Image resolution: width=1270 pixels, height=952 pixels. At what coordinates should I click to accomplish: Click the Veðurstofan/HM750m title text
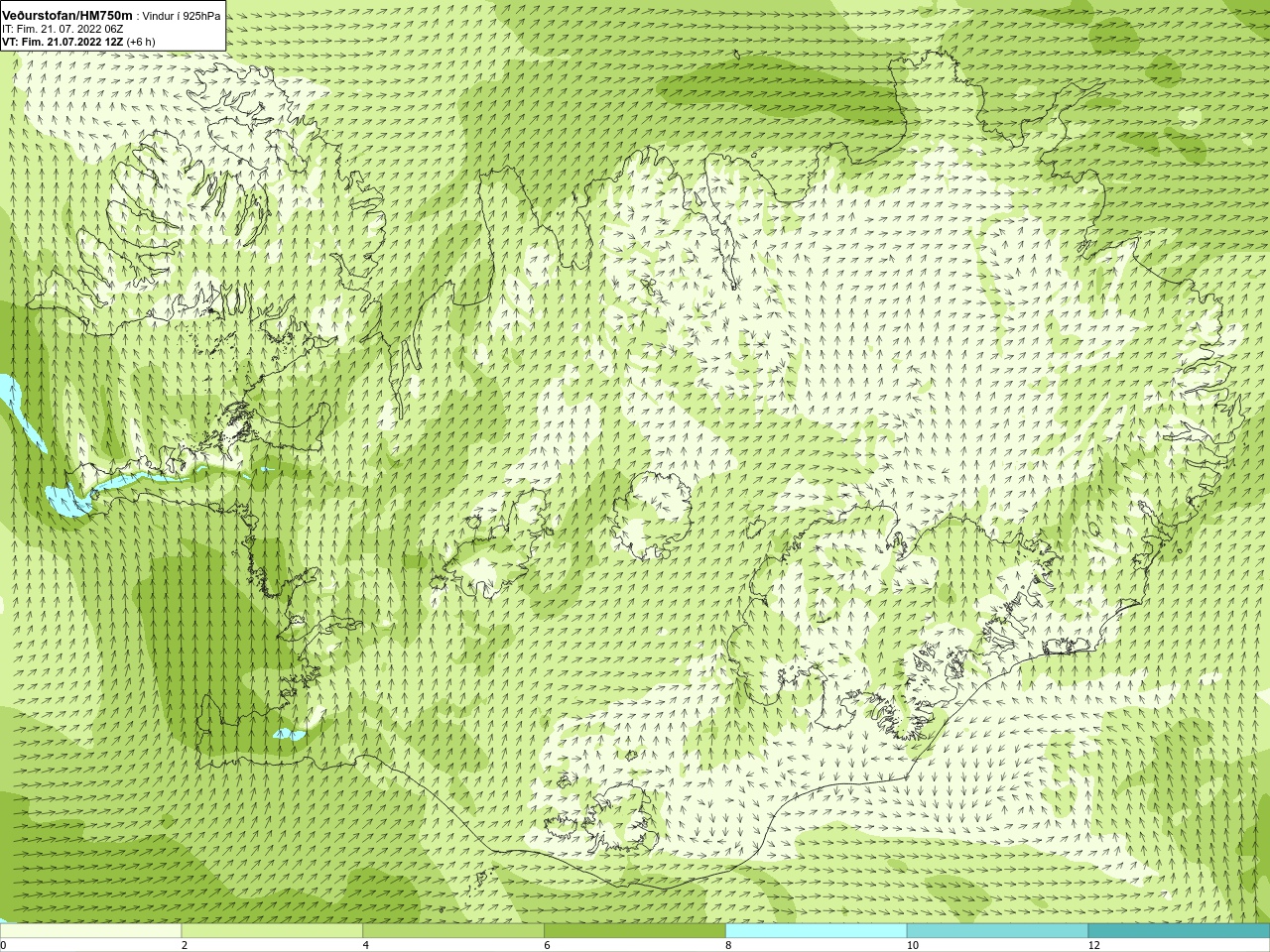tap(66, 16)
